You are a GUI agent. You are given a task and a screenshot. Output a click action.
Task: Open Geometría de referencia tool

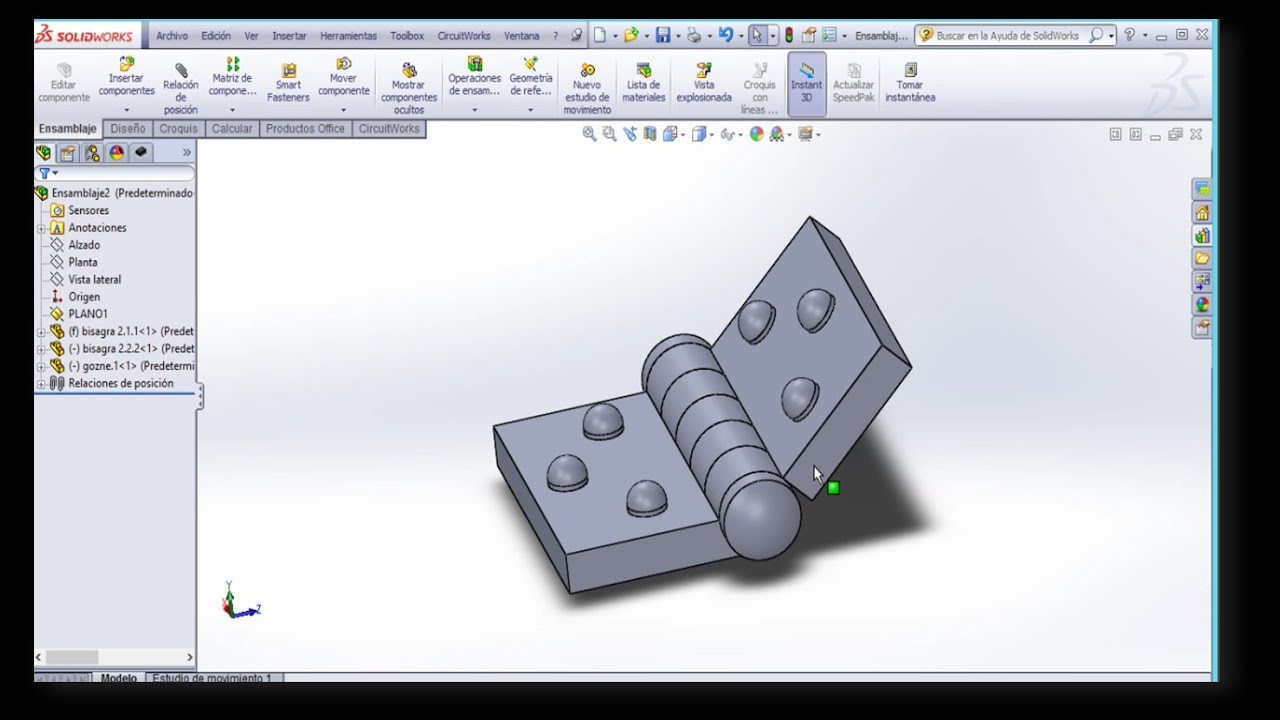click(531, 78)
